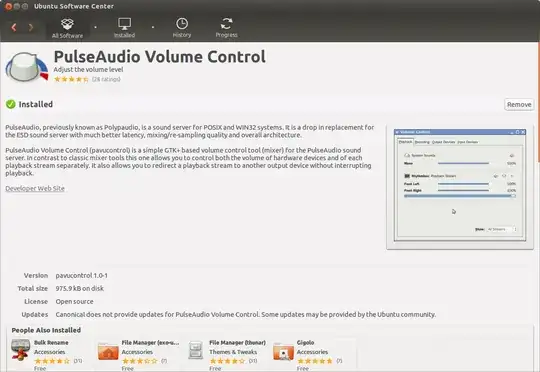Open the Gigolo app icon

(x=283, y=351)
